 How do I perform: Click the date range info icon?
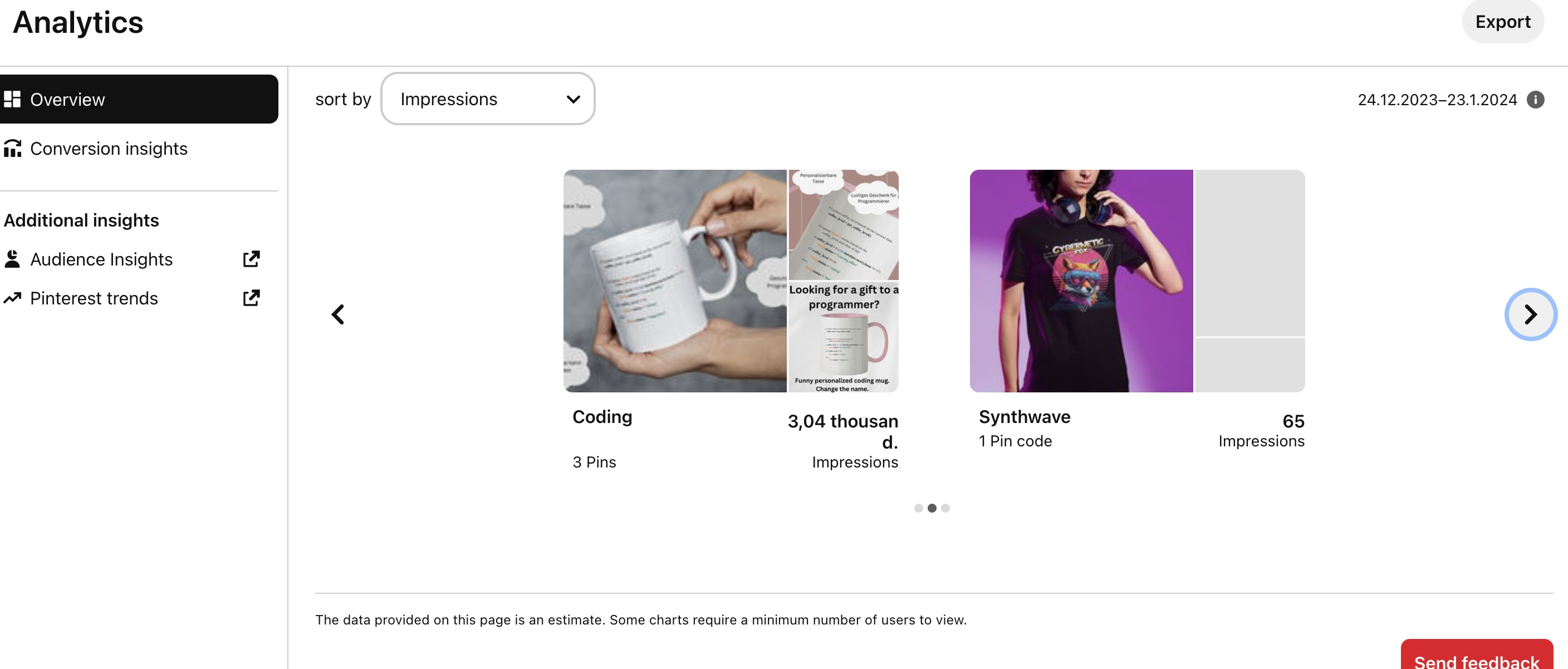1535,100
